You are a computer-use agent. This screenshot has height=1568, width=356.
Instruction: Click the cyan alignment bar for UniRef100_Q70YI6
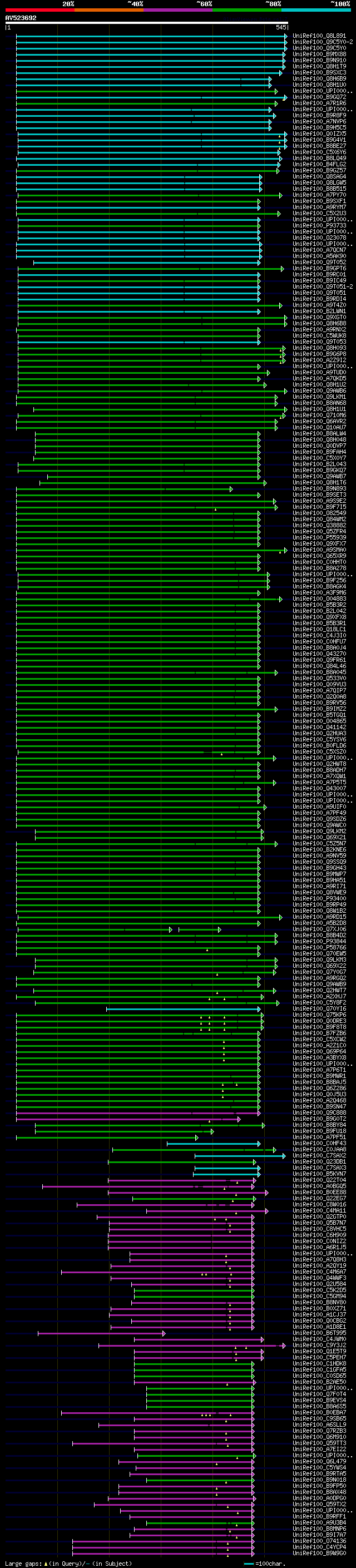click(184, 1009)
